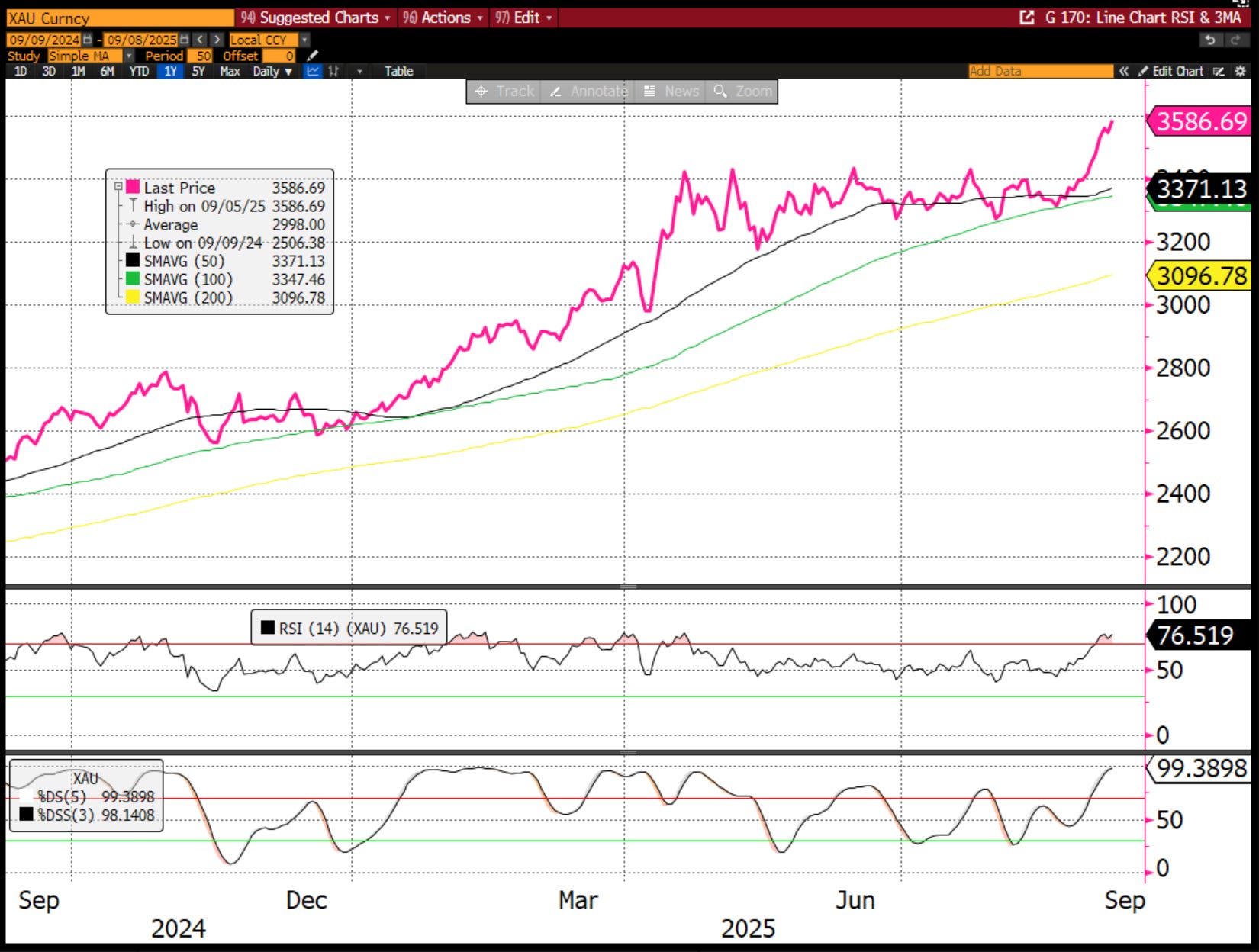
Task: Activate the Track crosshair tool
Action: coord(504,92)
